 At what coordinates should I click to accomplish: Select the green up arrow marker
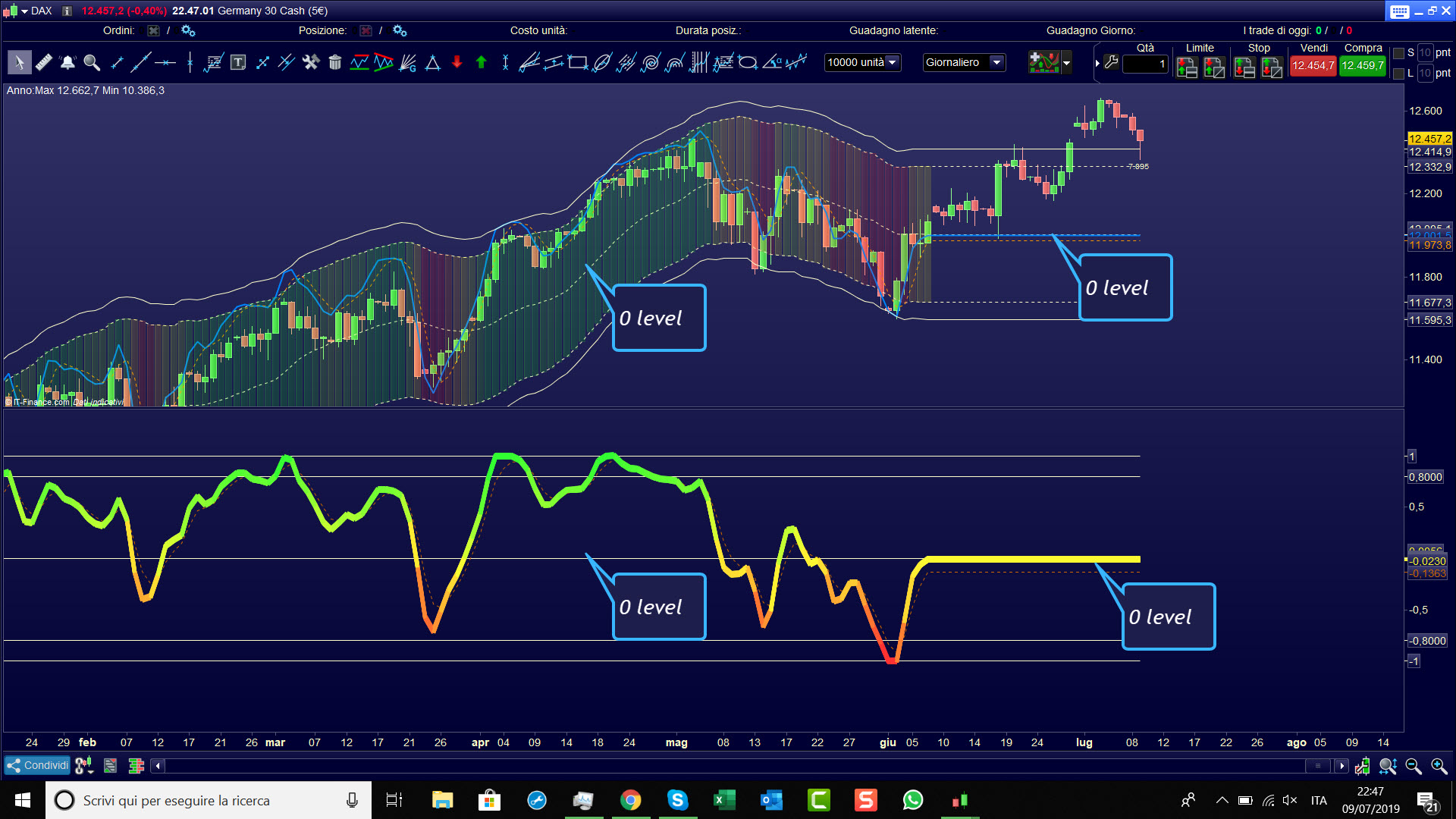481,62
